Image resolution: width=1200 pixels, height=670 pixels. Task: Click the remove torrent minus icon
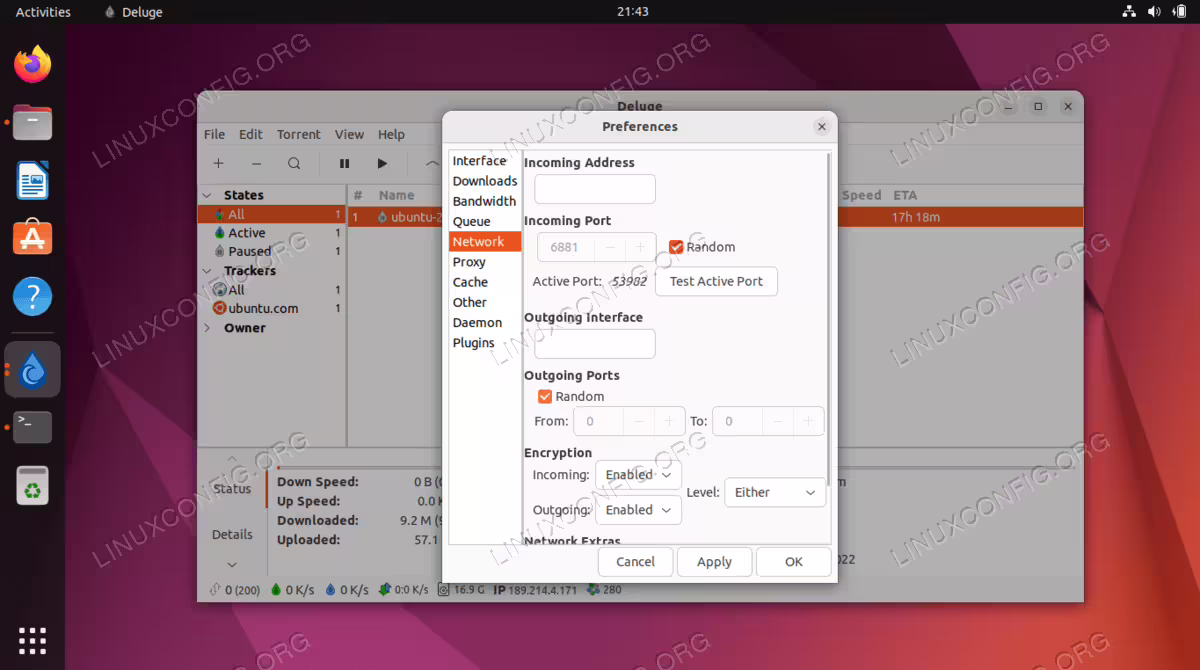(256, 163)
